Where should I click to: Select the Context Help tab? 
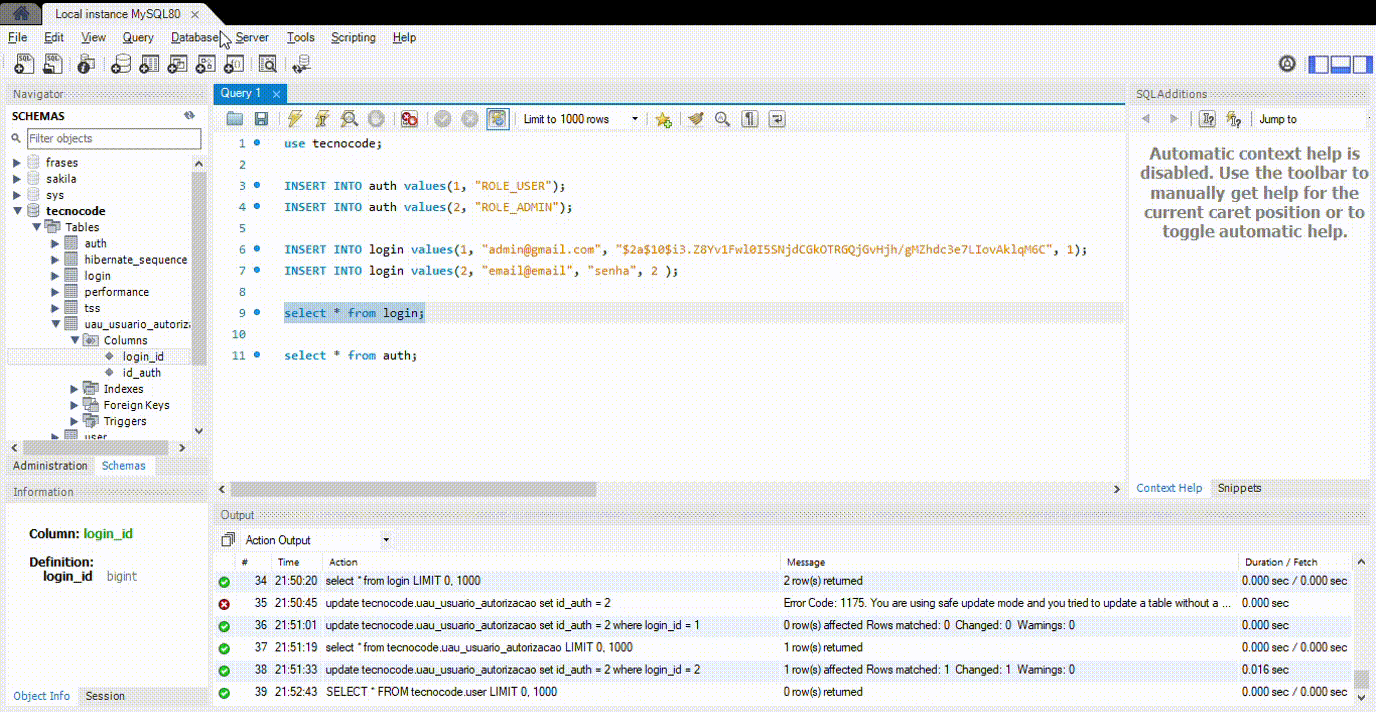(x=1169, y=488)
